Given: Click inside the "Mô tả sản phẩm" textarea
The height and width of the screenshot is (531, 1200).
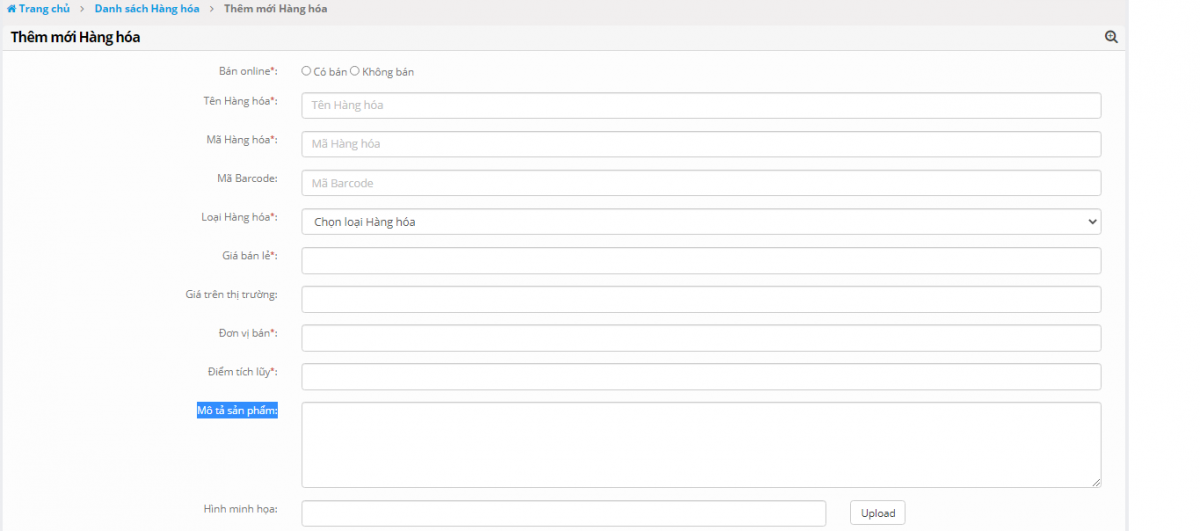Looking at the screenshot, I should click(700, 444).
